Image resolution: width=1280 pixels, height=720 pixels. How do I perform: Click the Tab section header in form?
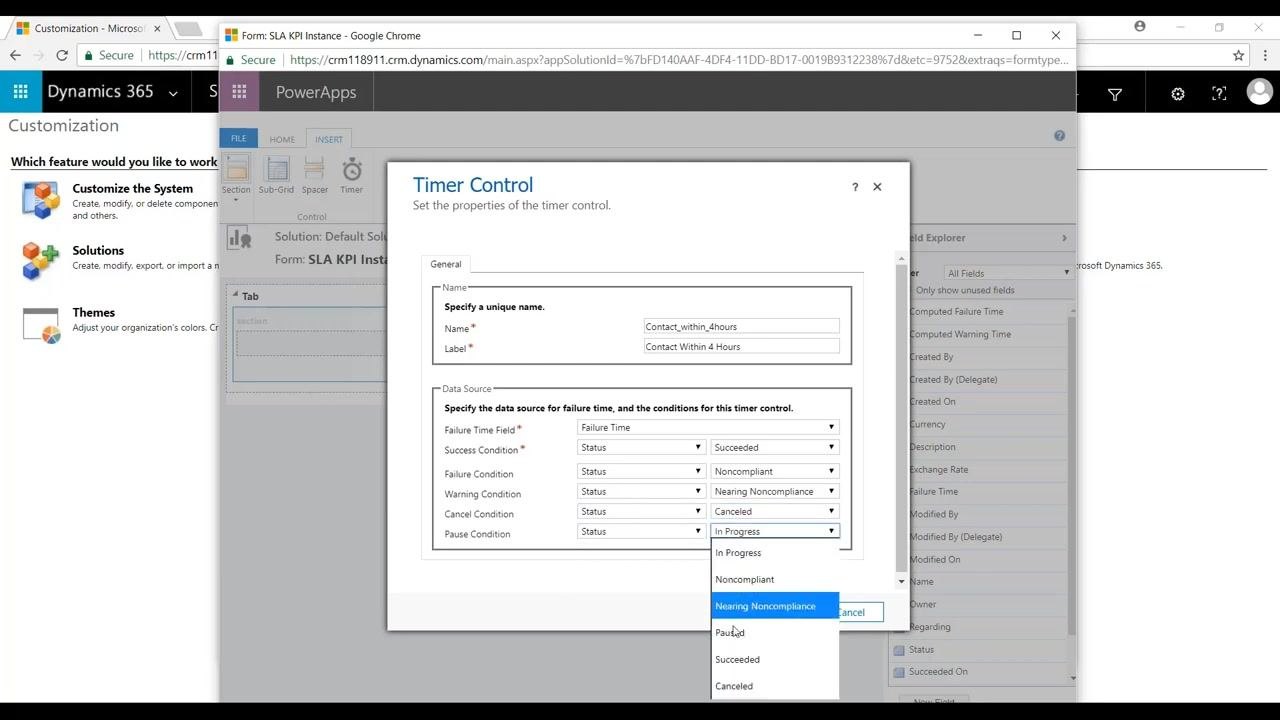[250, 296]
